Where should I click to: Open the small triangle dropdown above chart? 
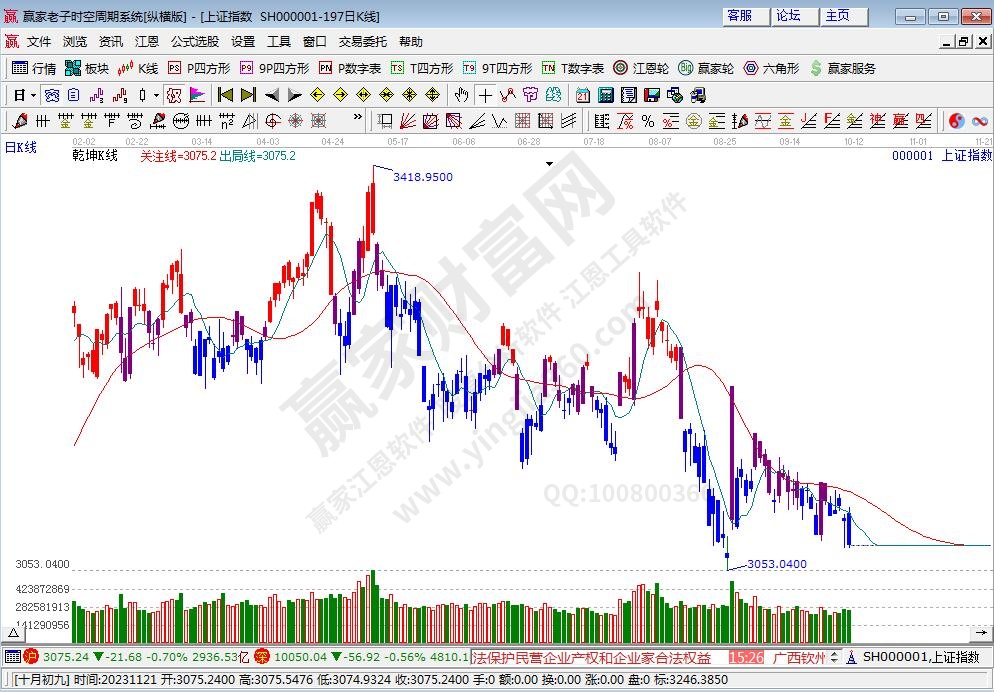pos(549,162)
